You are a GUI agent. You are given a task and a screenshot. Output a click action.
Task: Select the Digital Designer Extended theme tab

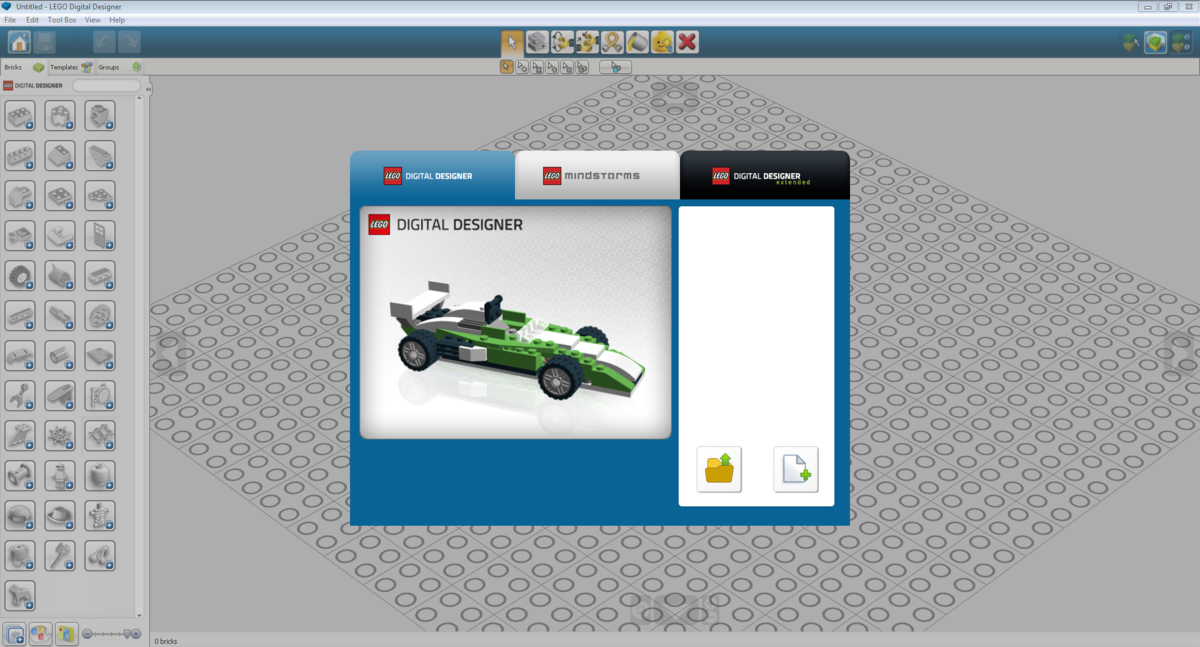(x=765, y=176)
